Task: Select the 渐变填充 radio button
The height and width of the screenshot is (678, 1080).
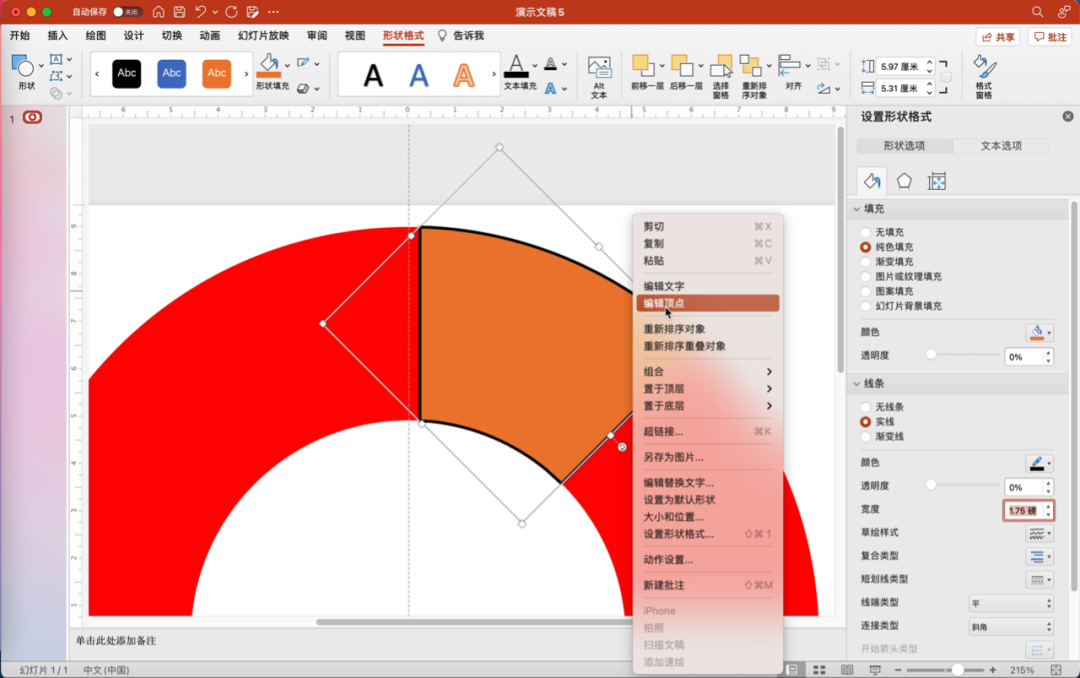Action: pyautogui.click(x=866, y=262)
